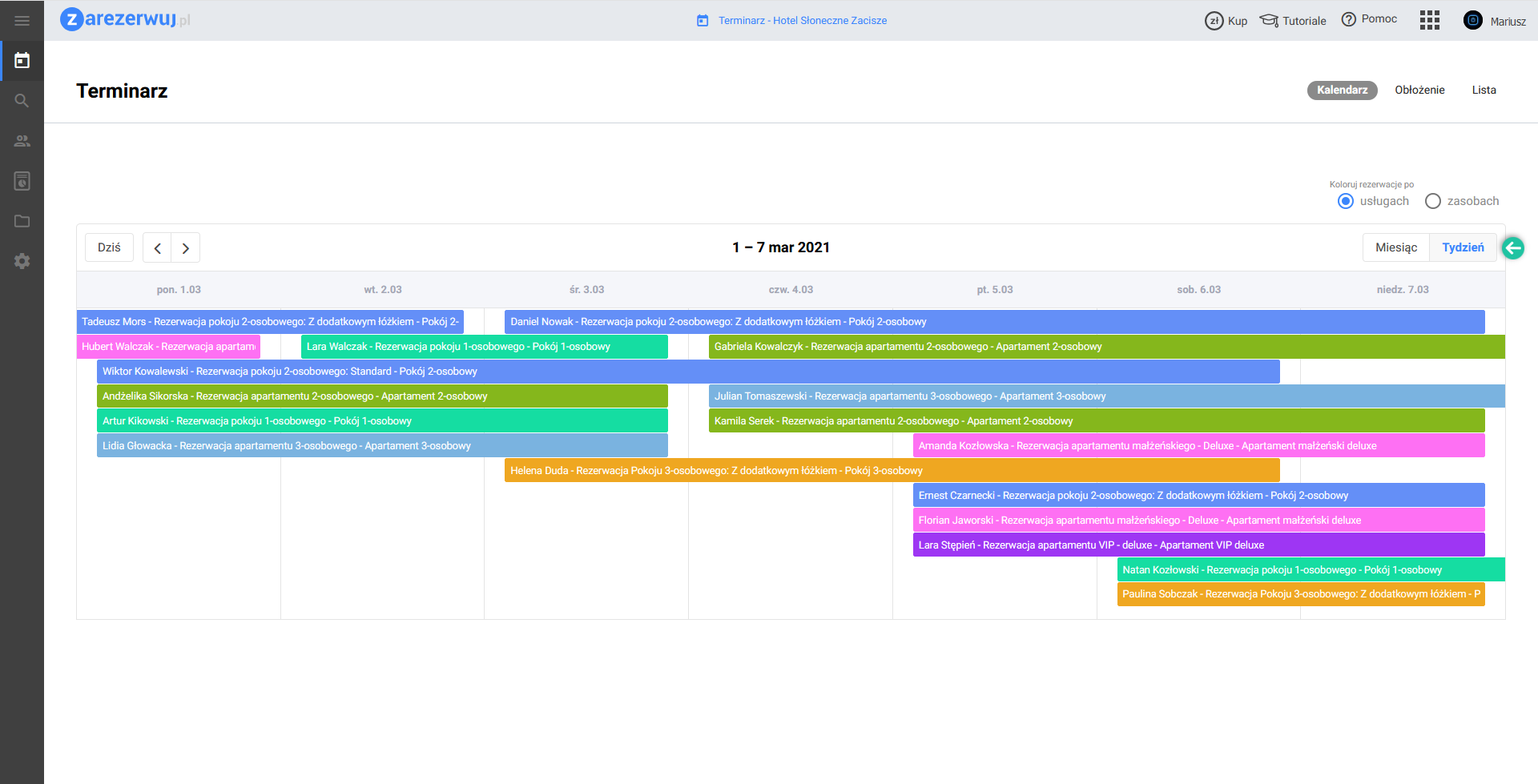Open the Mariusz user account menu
Screen dimensions: 1538x784
pyautogui.click(x=1495, y=21)
